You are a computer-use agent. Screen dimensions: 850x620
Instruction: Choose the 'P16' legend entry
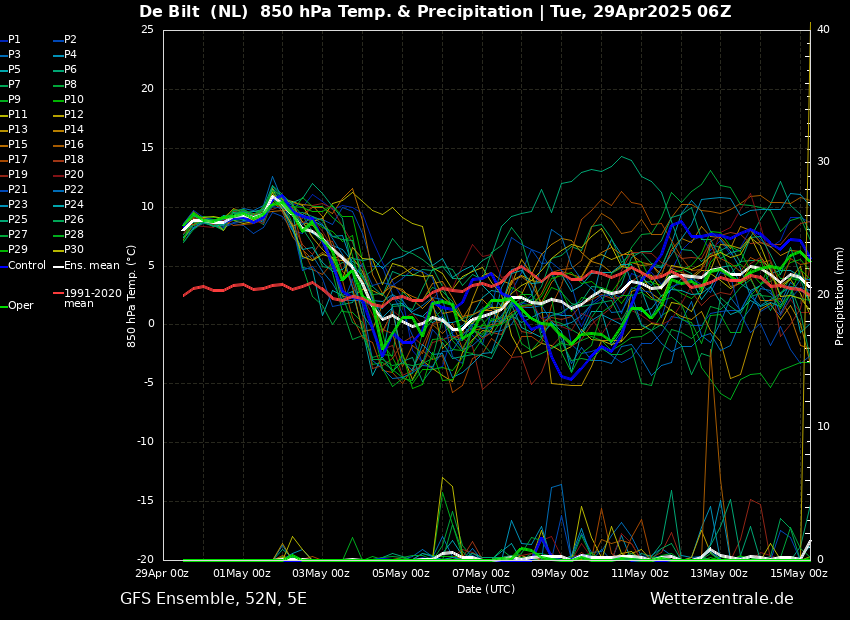[74, 145]
